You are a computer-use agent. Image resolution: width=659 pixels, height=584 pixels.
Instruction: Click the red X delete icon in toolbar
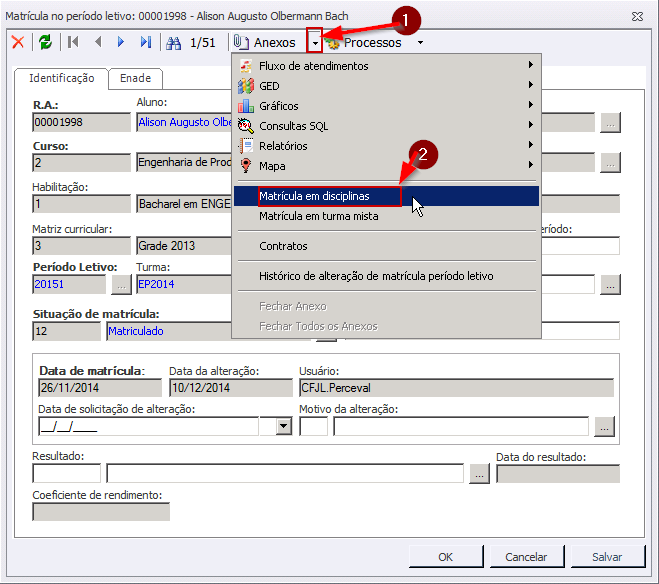pyautogui.click(x=17, y=42)
